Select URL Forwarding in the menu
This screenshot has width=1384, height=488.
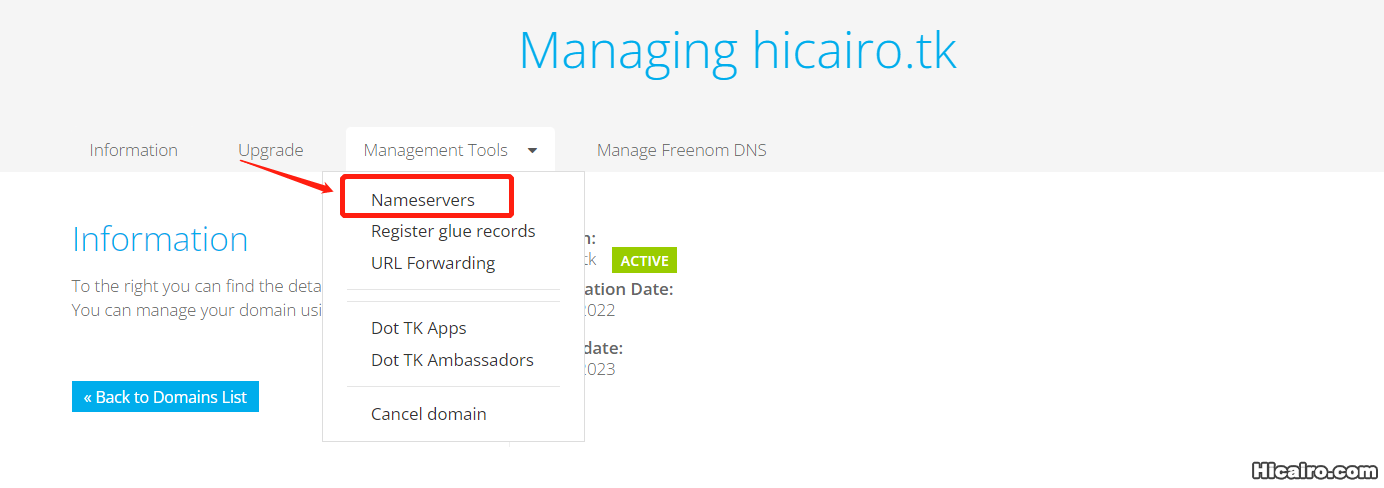[433, 263]
